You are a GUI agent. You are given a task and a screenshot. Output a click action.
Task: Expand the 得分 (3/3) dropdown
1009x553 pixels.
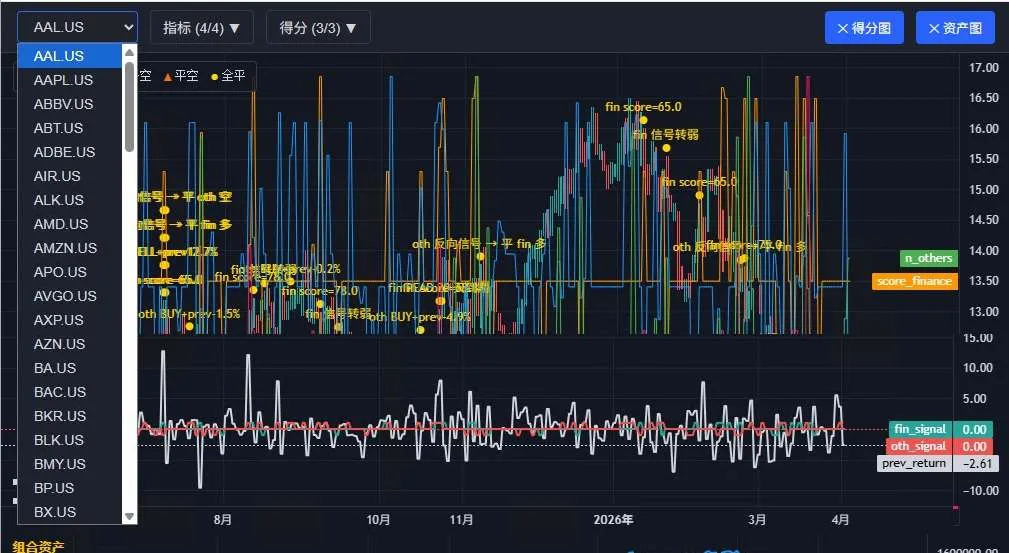click(318, 28)
